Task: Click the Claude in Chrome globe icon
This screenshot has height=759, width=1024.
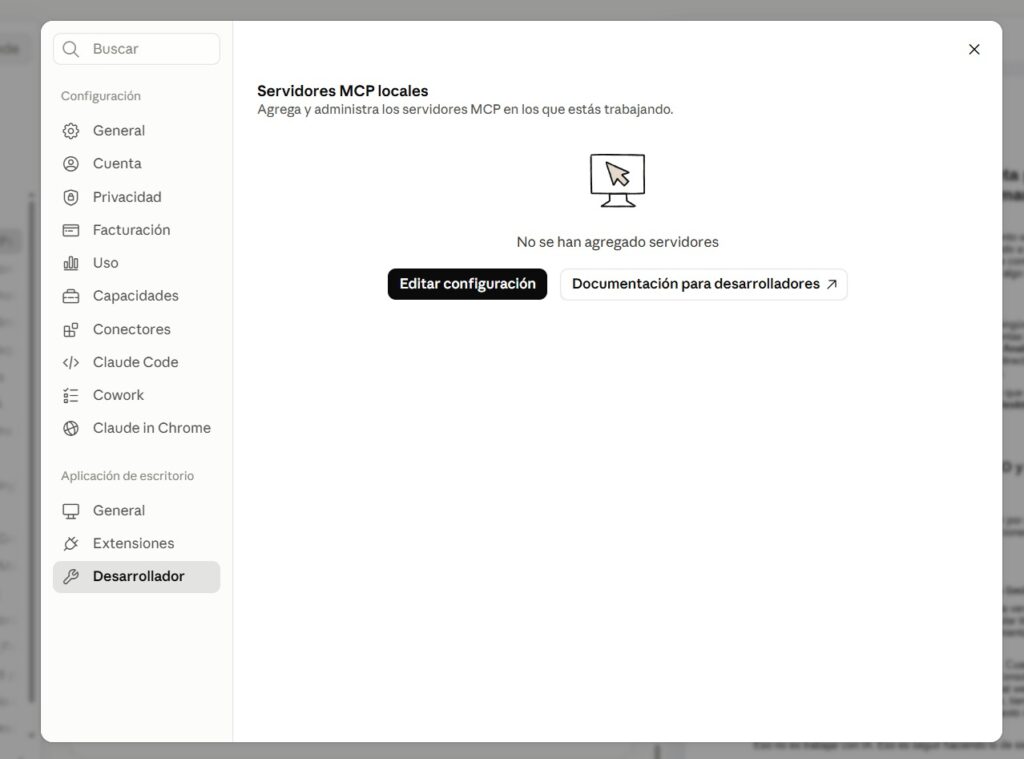Action: point(71,428)
